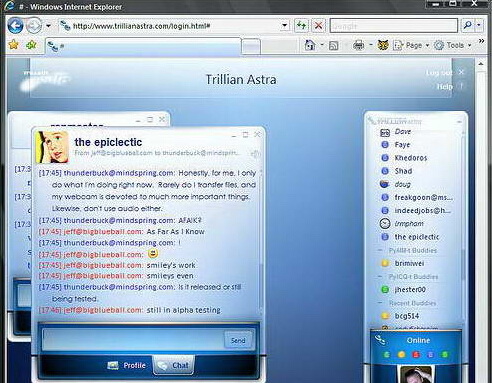
Task: Collapse the PyAIM-t Buddies group
Action: (380, 250)
